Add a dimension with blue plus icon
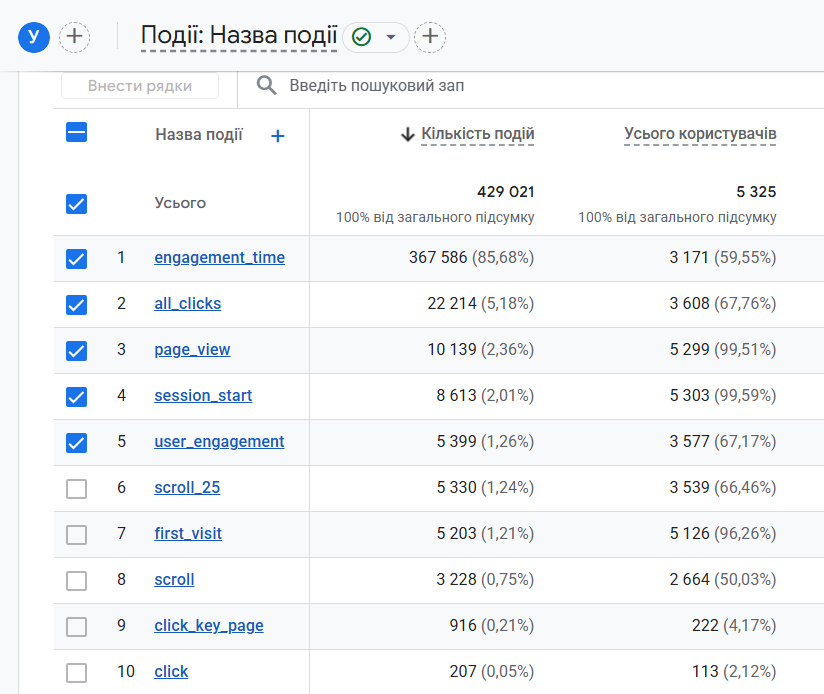 (x=277, y=136)
